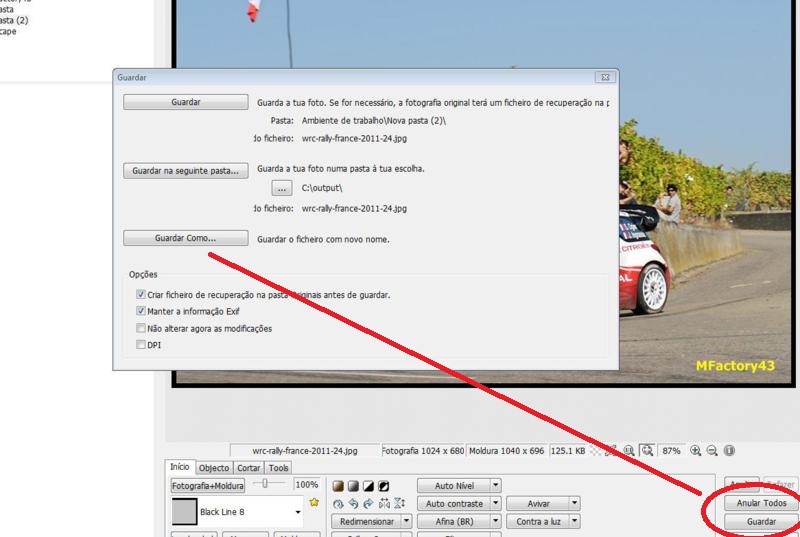
Task: Switch to the Início tab
Action: [180, 467]
